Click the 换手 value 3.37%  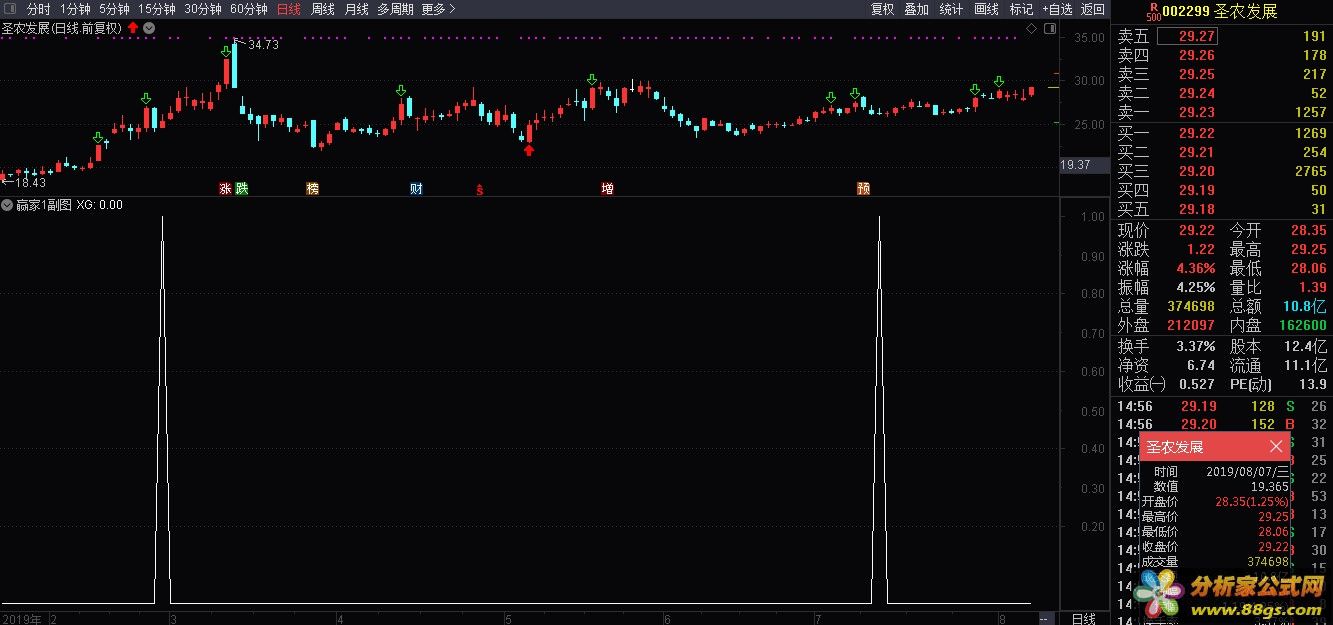pyautogui.click(x=1195, y=346)
